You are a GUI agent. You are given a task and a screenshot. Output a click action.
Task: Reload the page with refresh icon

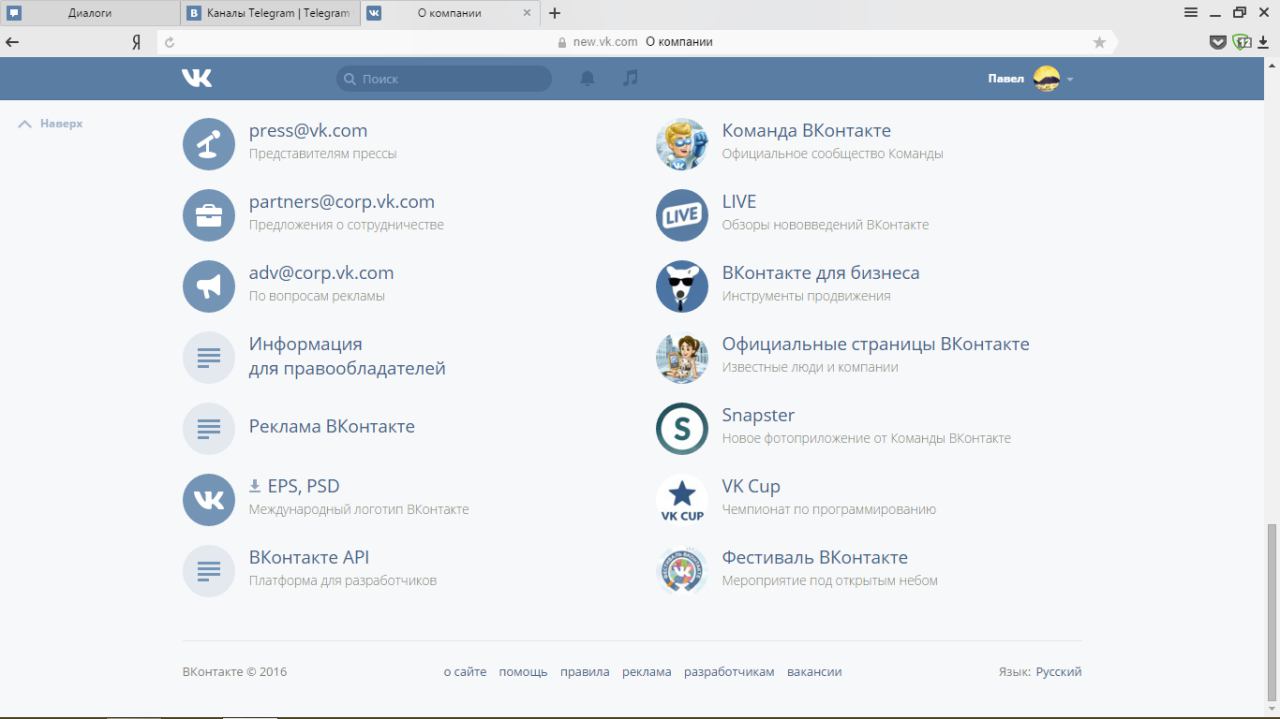coord(169,42)
